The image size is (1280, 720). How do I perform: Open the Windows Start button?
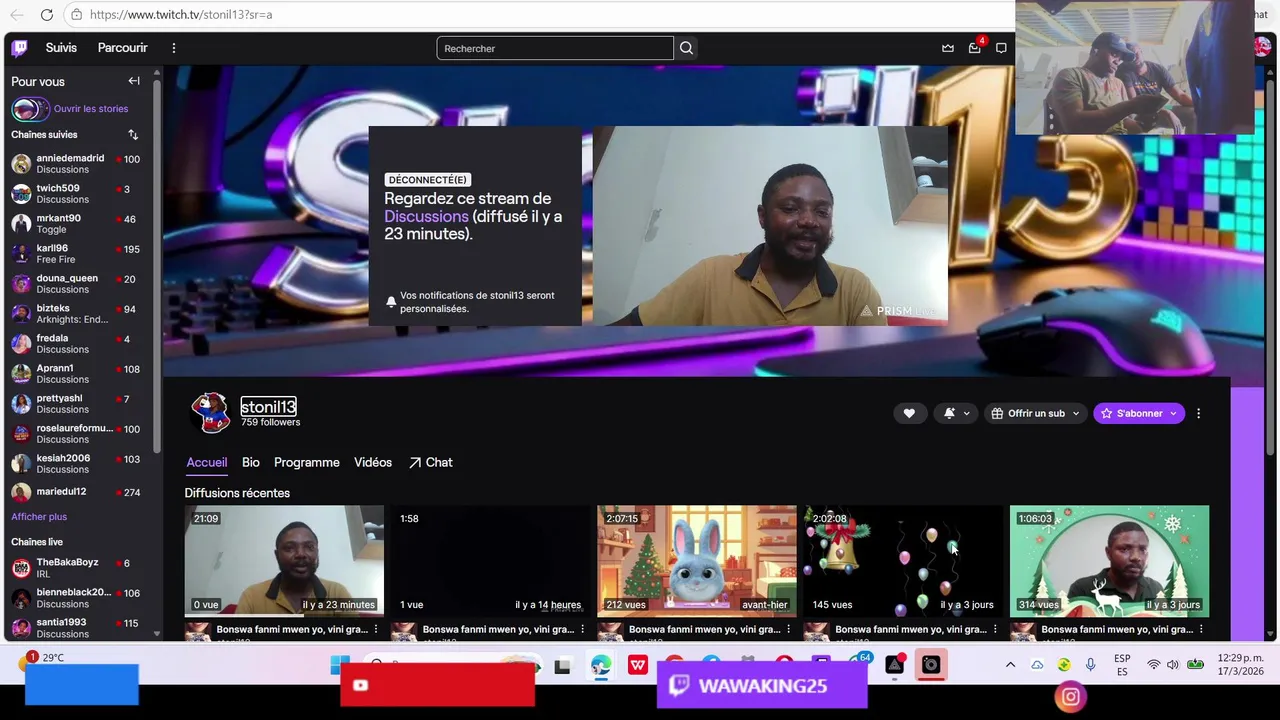[340, 666]
